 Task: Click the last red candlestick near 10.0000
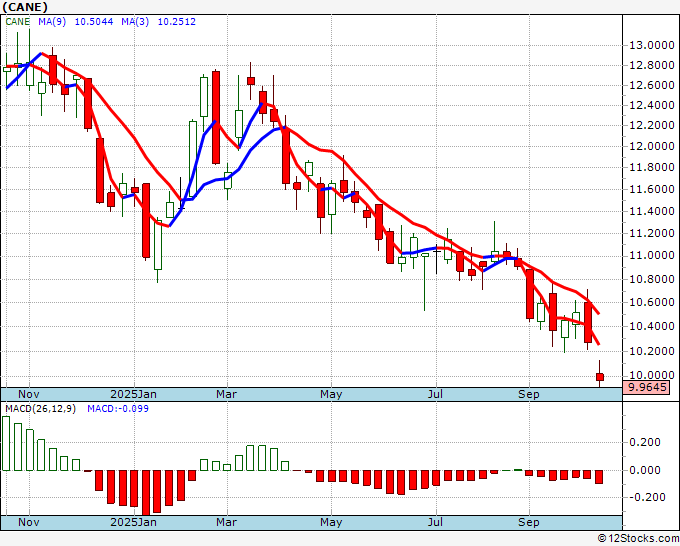tap(600, 377)
